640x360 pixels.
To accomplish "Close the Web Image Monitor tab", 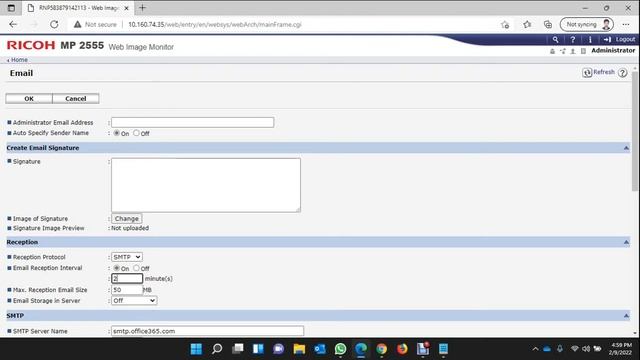I will [127, 8].
